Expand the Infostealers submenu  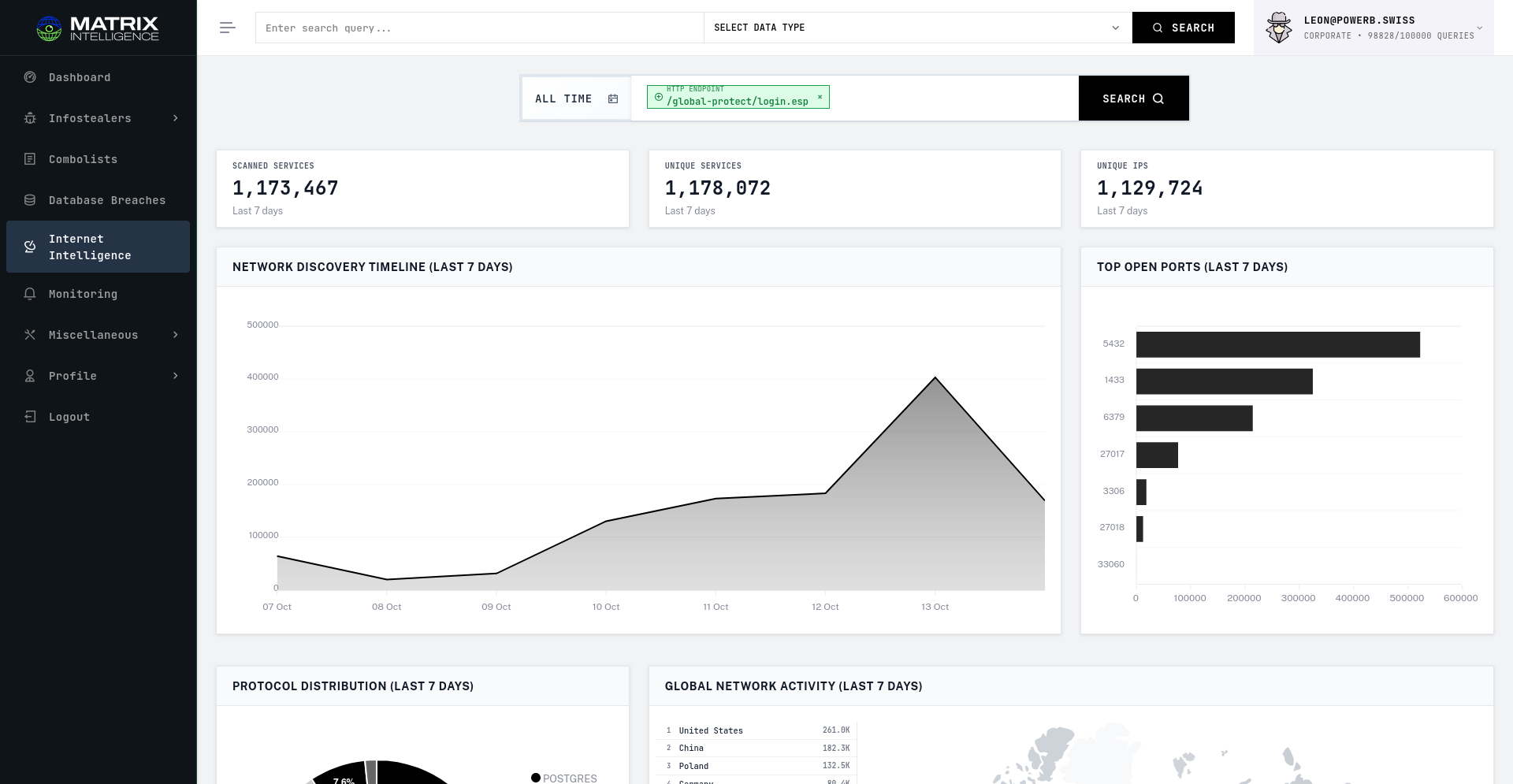[175, 118]
